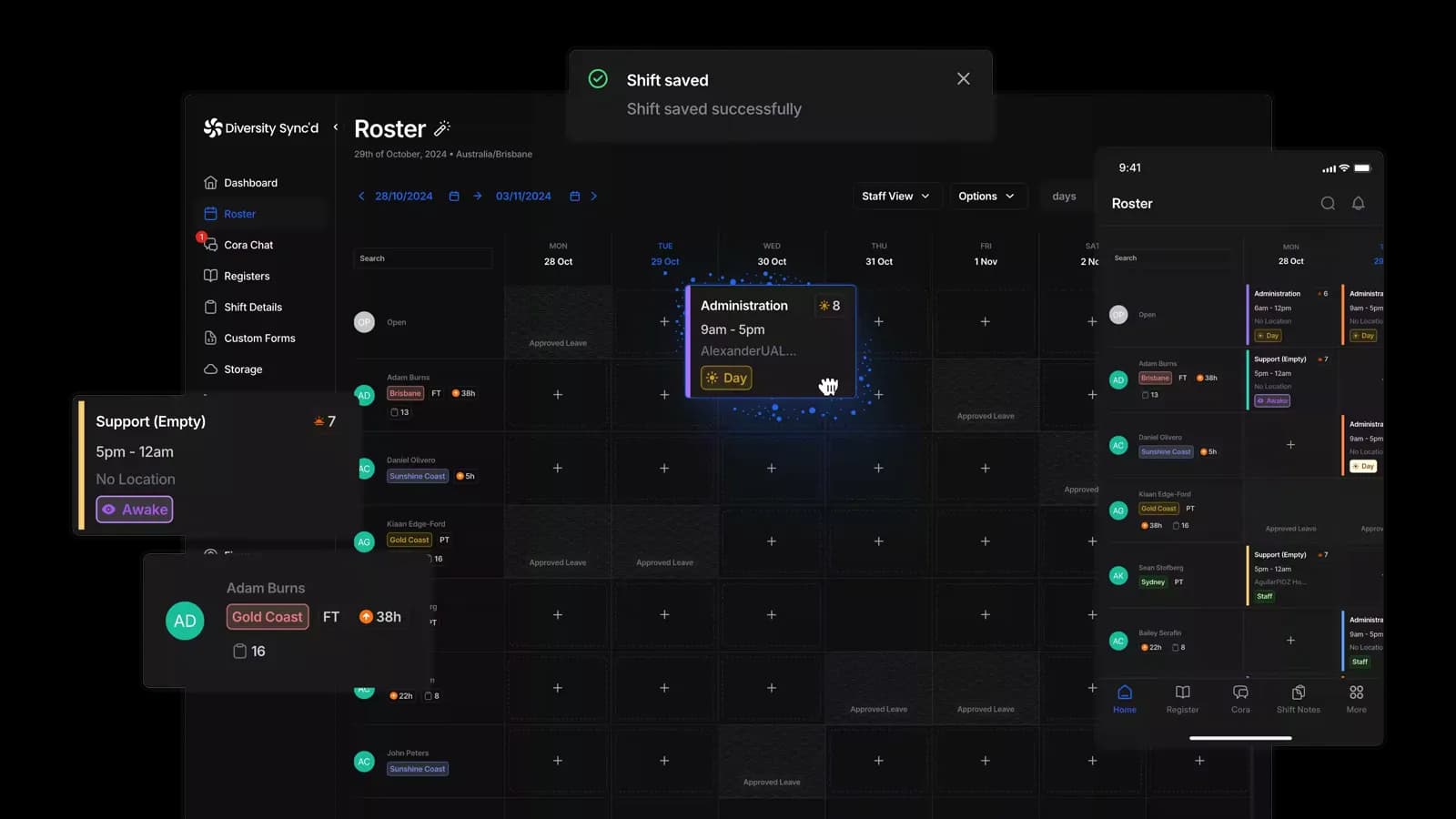1456x819 pixels.
Task: Add a shift for Kiaan Edge-Ford on Wed 30 Oct
Action: [x=772, y=541]
